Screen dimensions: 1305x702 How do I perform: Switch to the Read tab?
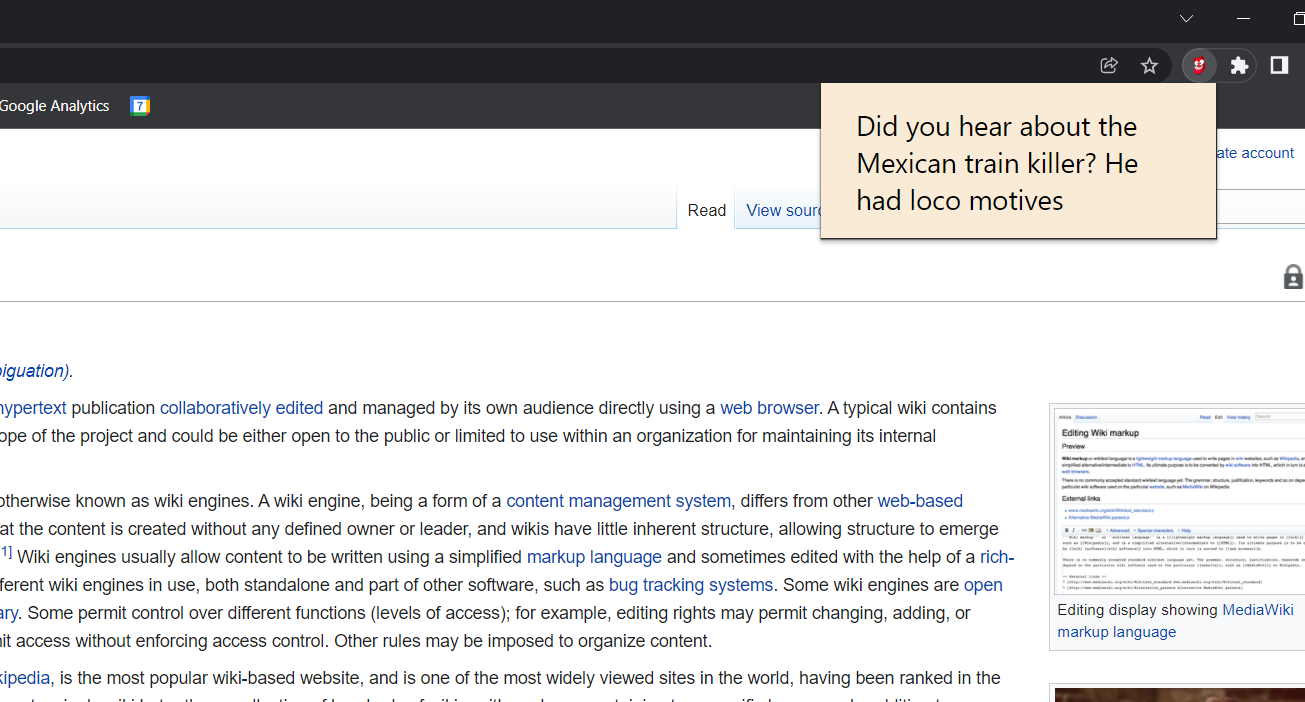[x=706, y=210]
